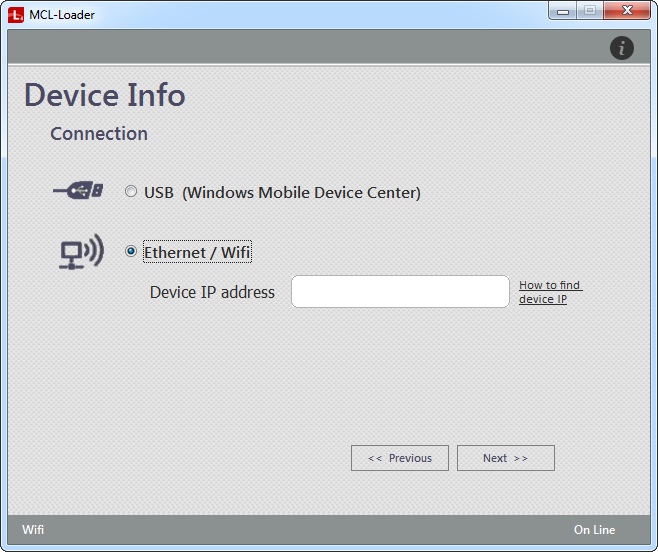The height and width of the screenshot is (552, 658).
Task: Click the 'Device Info' page heading
Action: tap(105, 95)
